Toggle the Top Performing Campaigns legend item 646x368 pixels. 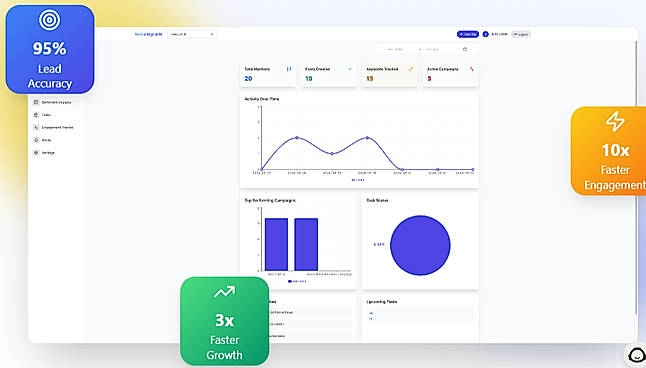(x=297, y=281)
